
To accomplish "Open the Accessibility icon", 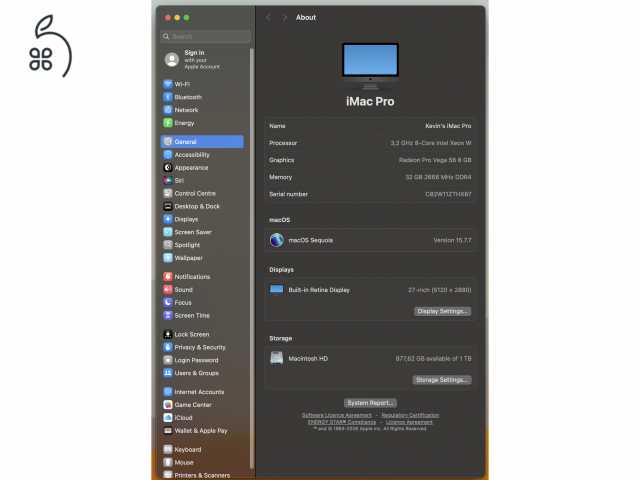I will point(168,155).
